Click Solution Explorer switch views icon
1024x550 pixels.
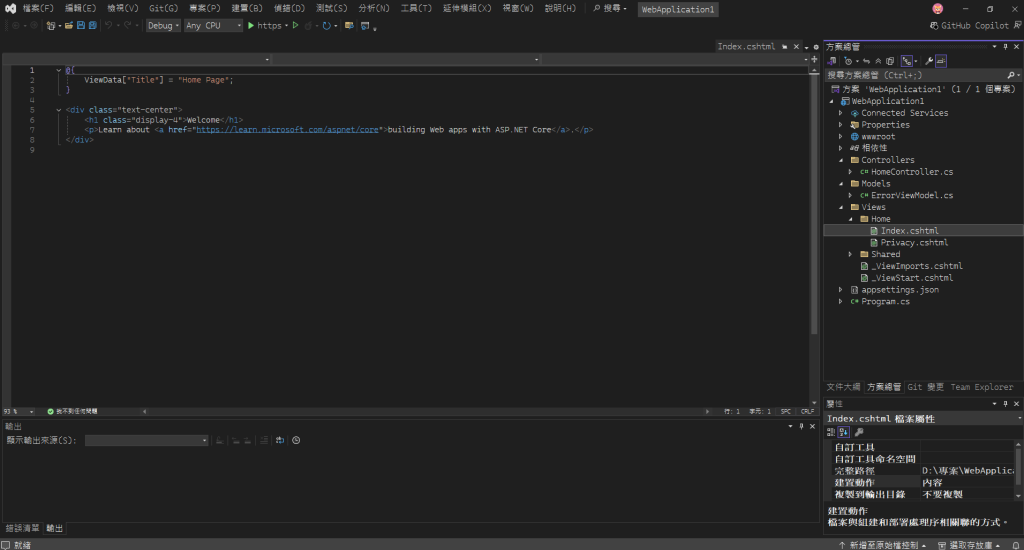coord(832,61)
